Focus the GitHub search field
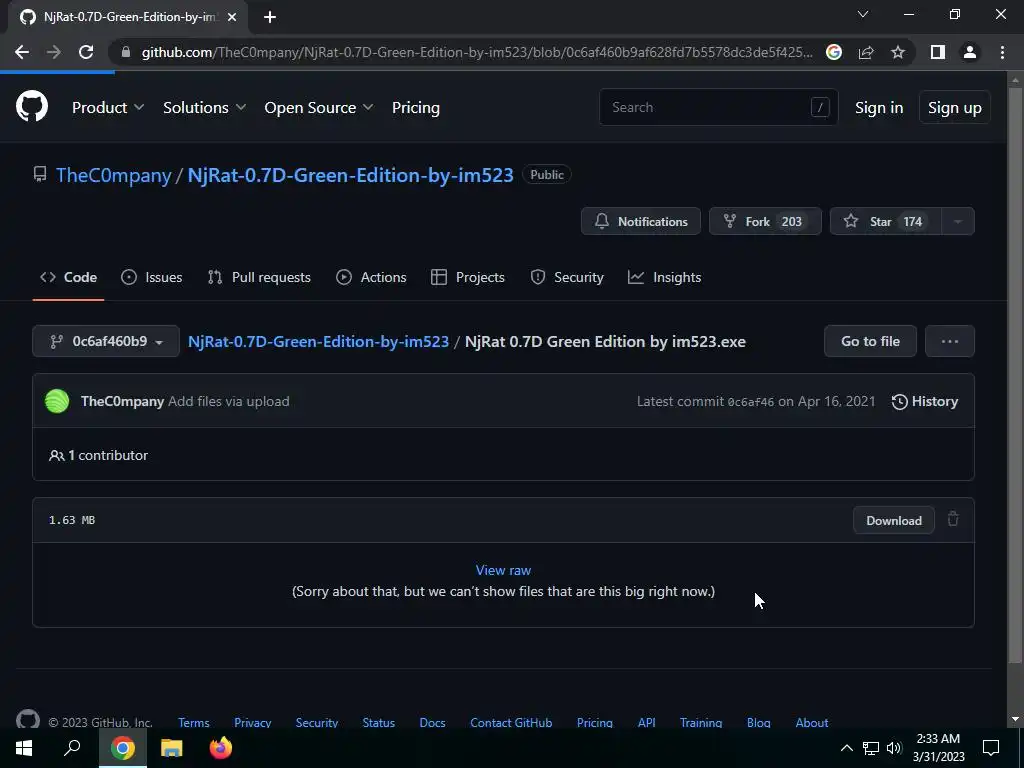The height and width of the screenshot is (768, 1024). pyautogui.click(x=718, y=107)
